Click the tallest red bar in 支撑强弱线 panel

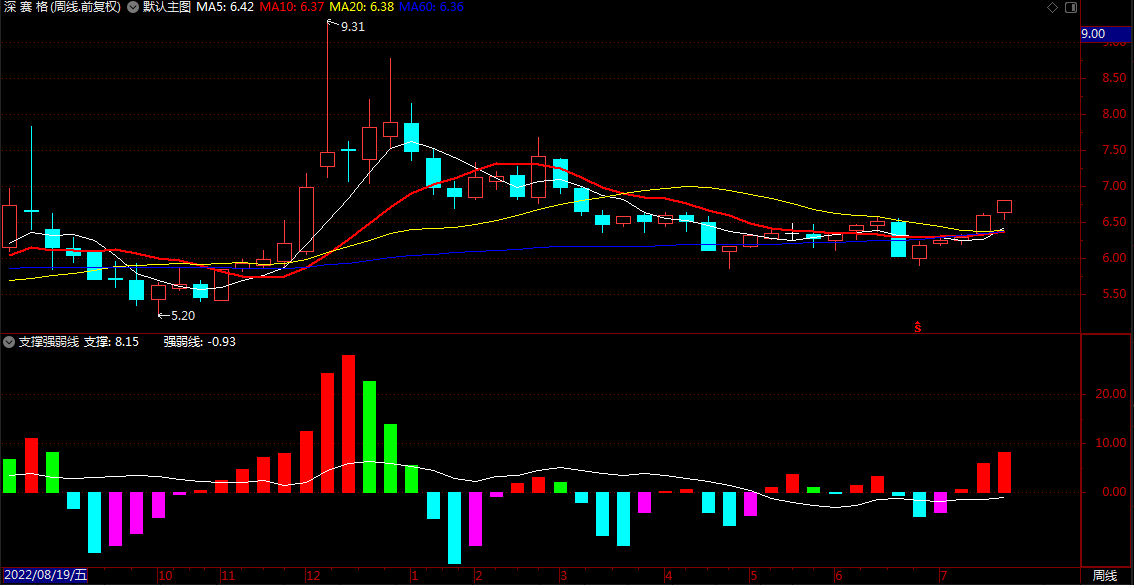pos(349,424)
